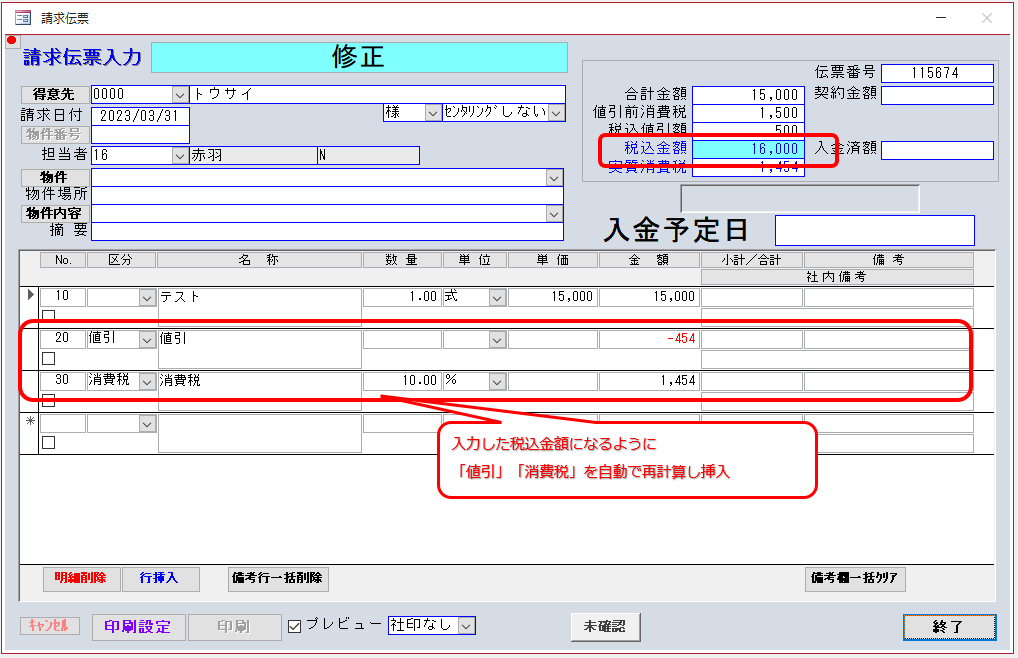Image resolution: width=1018 pixels, height=658 pixels.
Task: Open the 様 honorific dropdown
Action: coord(434,112)
